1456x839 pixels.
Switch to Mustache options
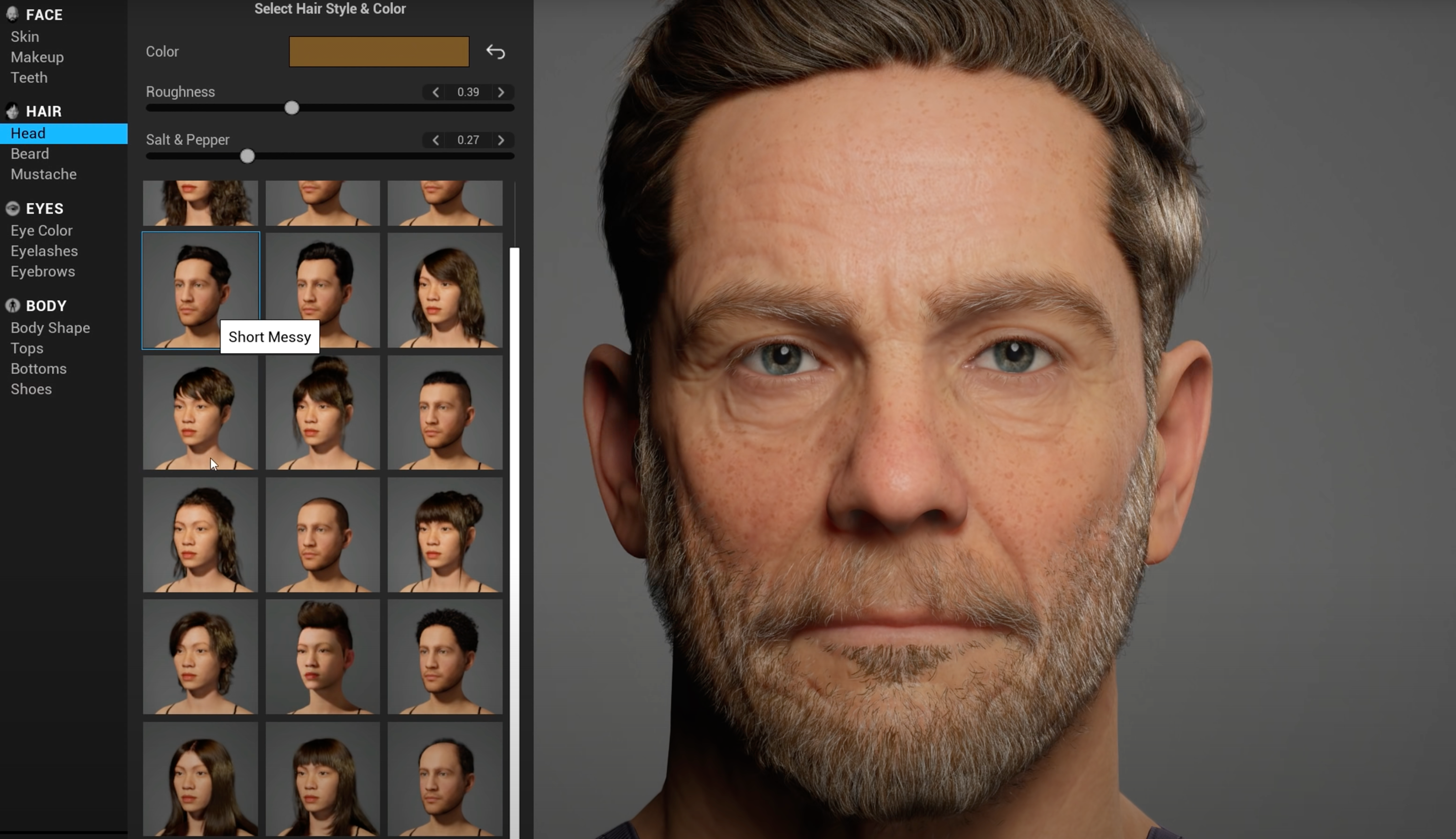(x=43, y=174)
